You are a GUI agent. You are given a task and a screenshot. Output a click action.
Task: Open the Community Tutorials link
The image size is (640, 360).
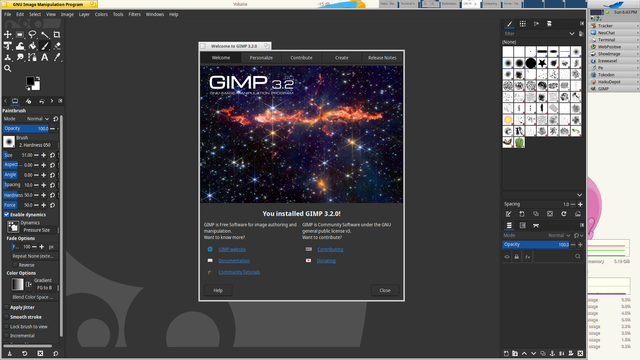click(239, 272)
